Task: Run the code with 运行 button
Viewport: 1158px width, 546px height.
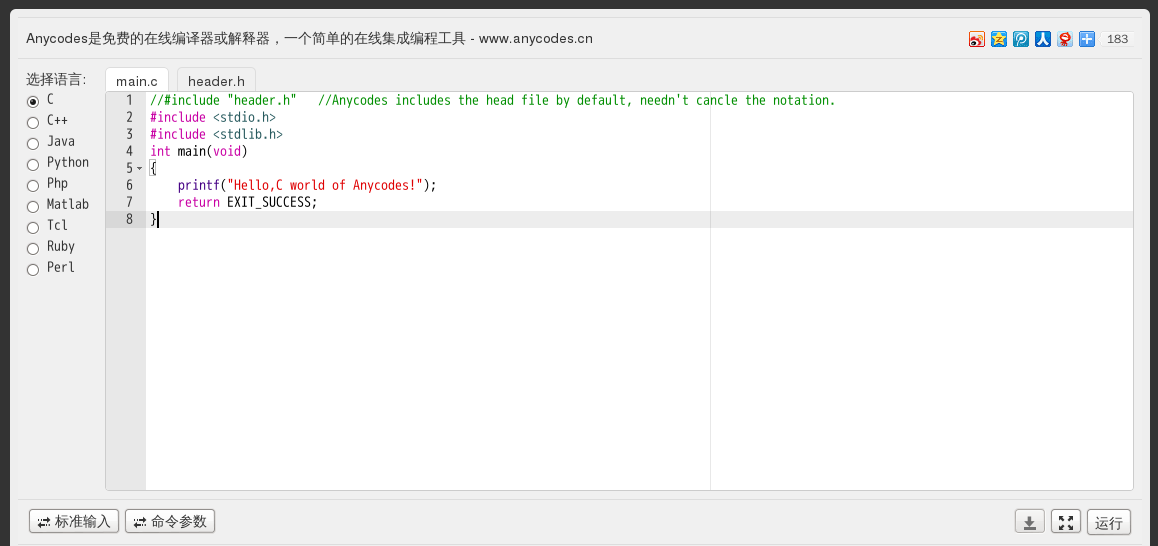Action: tap(1109, 522)
